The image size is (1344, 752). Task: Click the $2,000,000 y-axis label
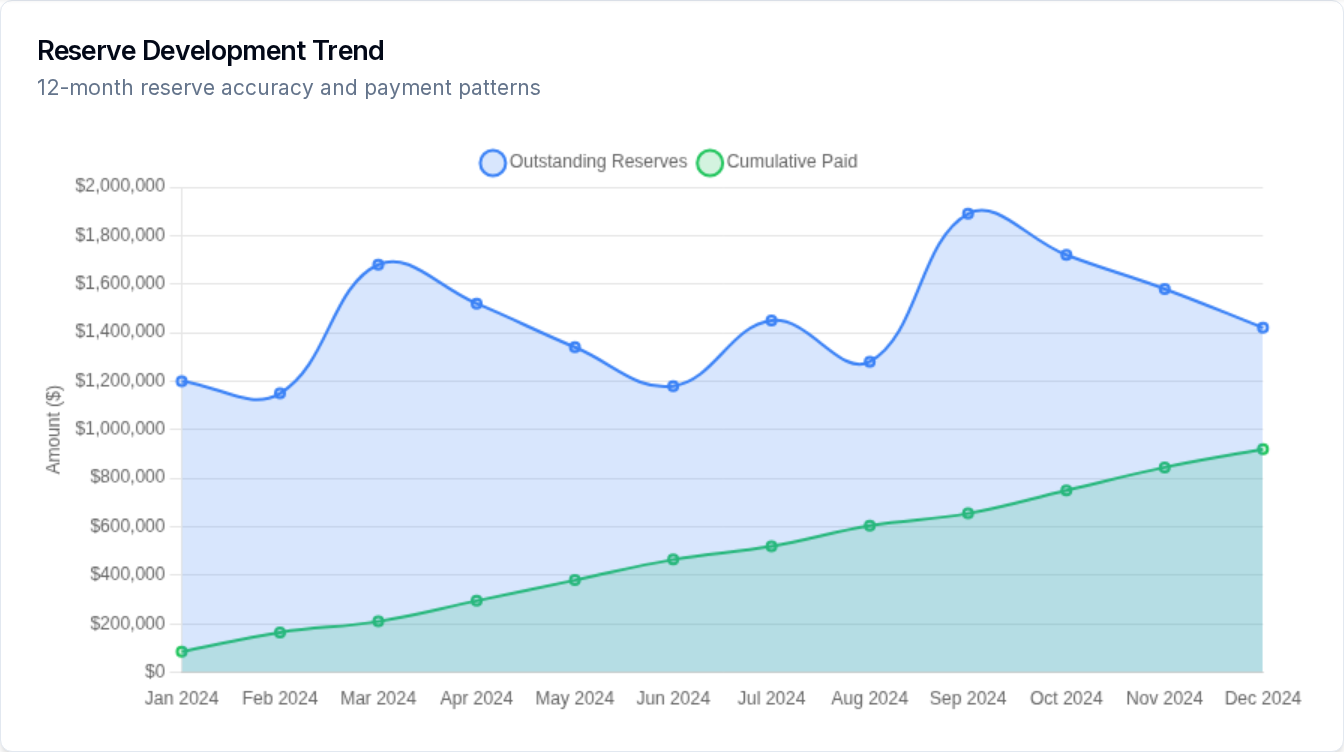point(120,187)
